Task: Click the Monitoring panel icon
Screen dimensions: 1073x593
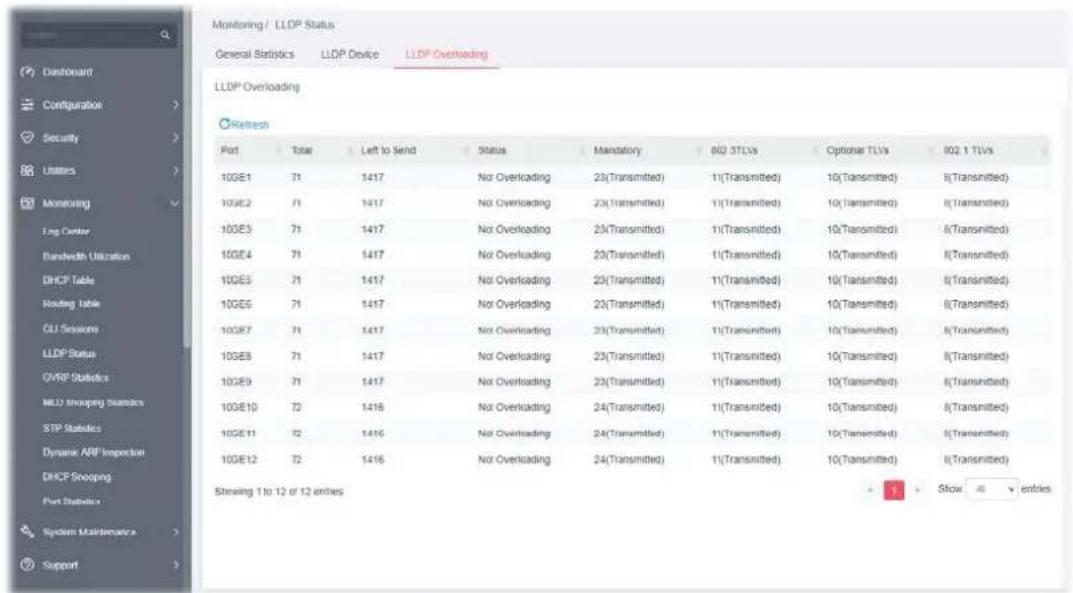Action: [x=27, y=203]
